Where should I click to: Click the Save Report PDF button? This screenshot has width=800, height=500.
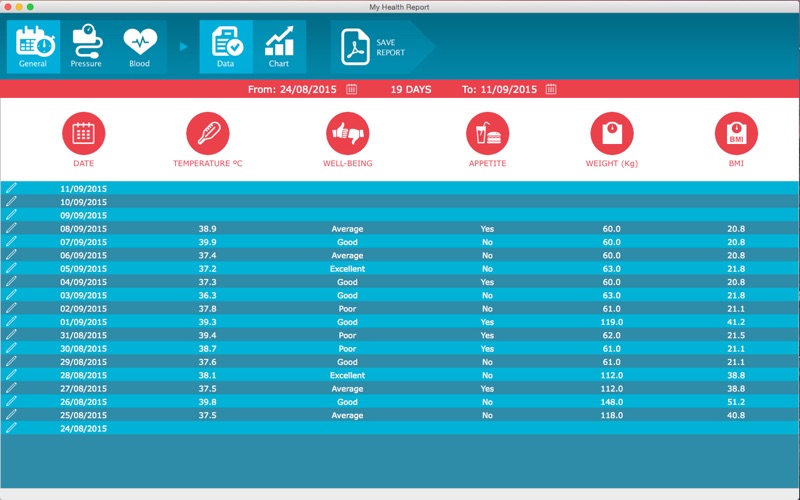point(382,47)
